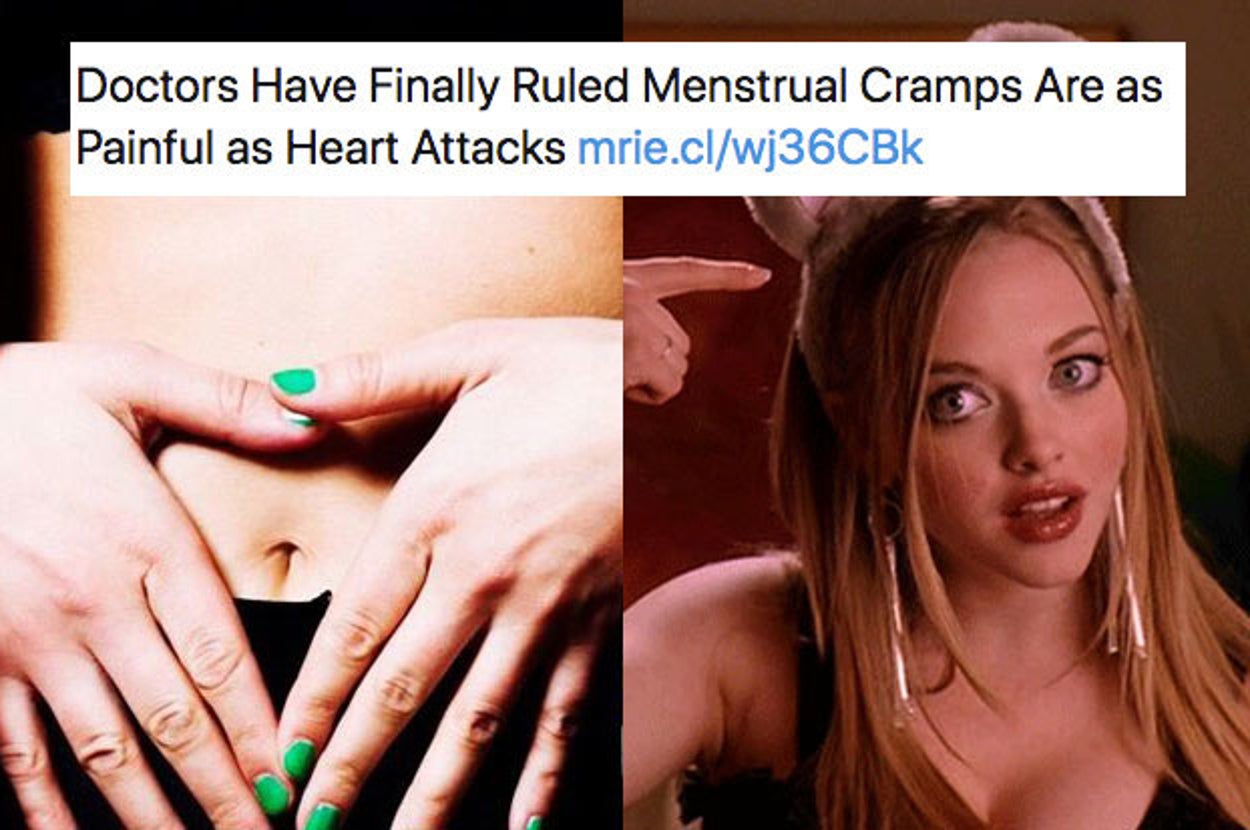Click the belly button in the left photo
The width and height of the screenshot is (1250, 830).
(x=283, y=554)
